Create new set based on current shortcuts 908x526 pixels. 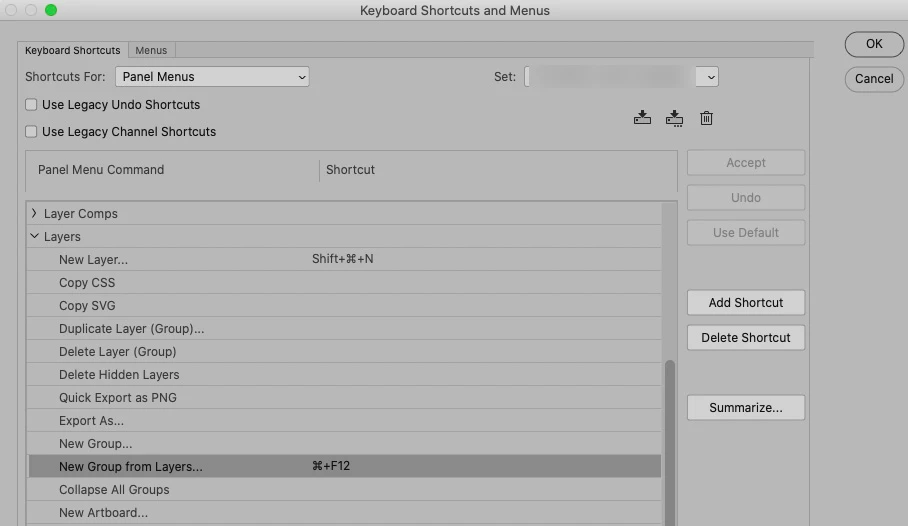(x=674, y=118)
